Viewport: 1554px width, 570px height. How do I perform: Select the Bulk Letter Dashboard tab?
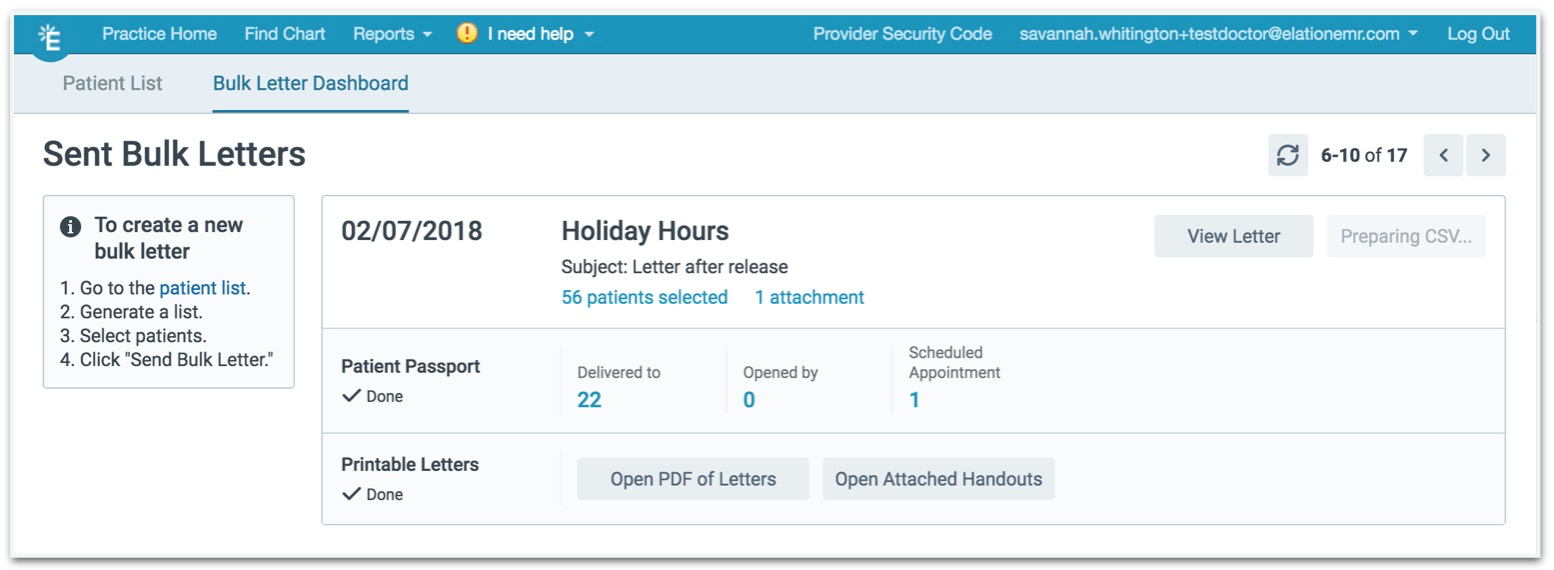(x=310, y=84)
